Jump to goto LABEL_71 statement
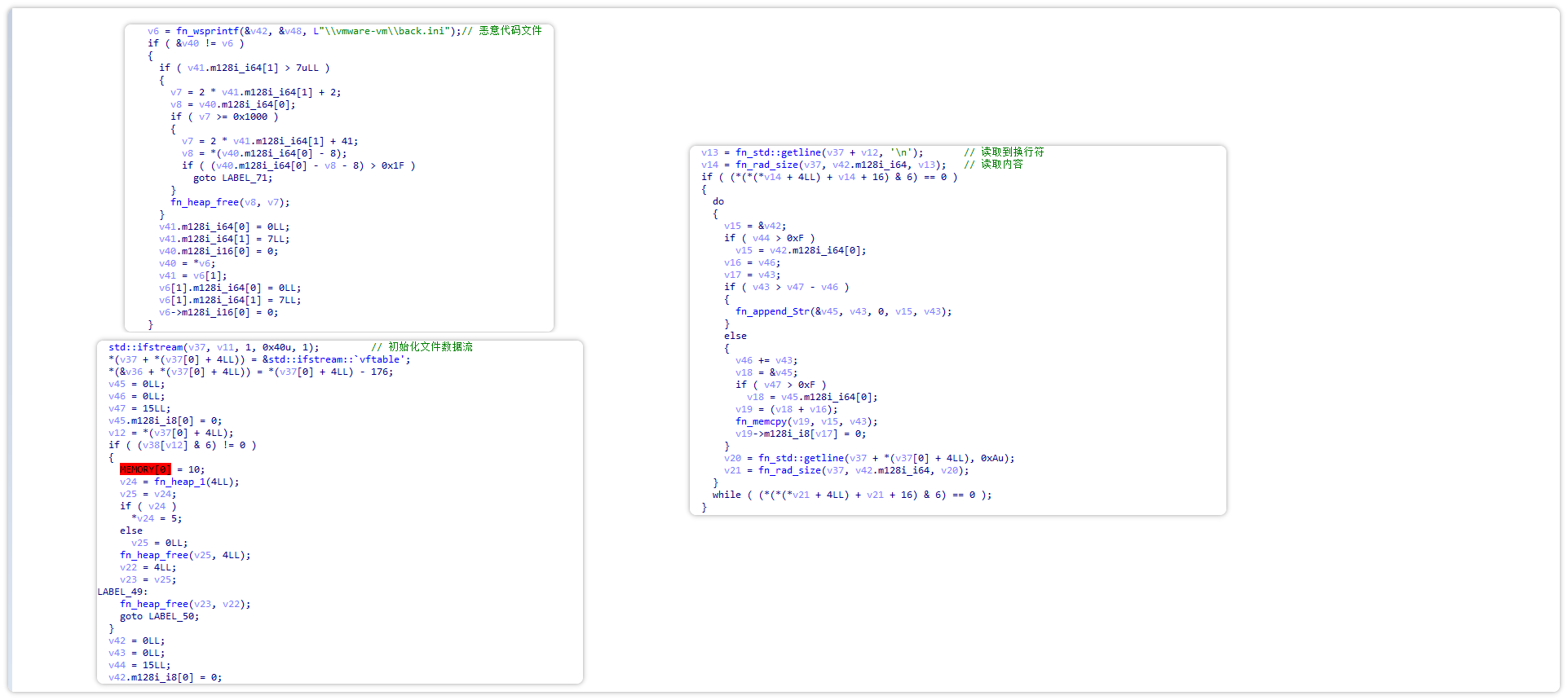 pos(232,178)
